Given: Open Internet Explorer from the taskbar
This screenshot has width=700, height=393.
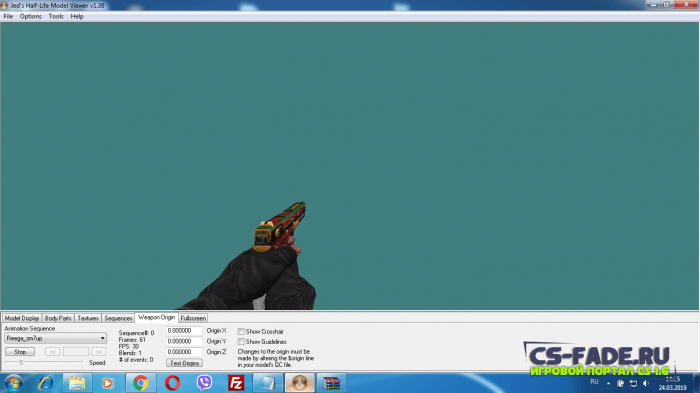Looking at the screenshot, I should 46,383.
